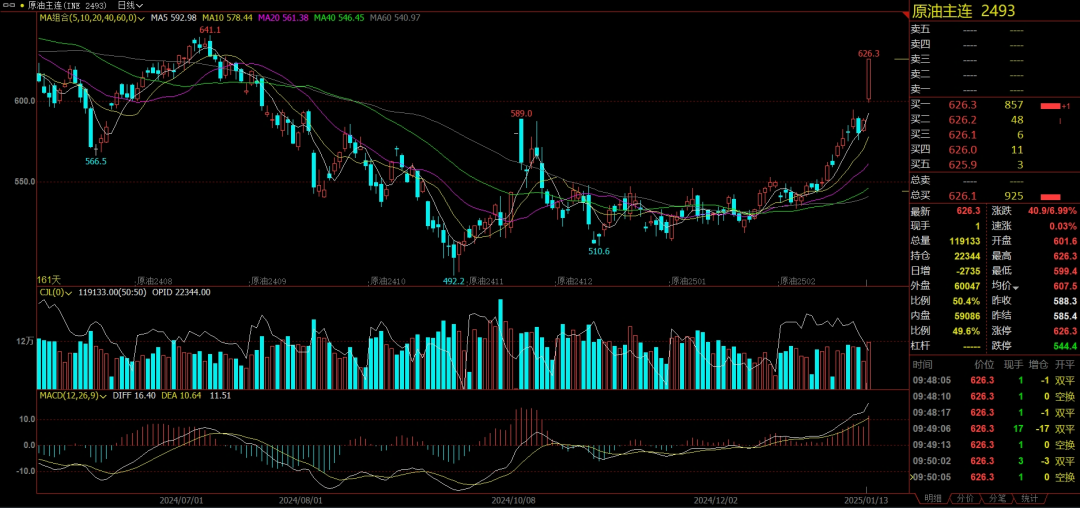The width and height of the screenshot is (1080, 508).
Task: Click the yellow dot icon before 原油主连
Action: coord(22,5)
